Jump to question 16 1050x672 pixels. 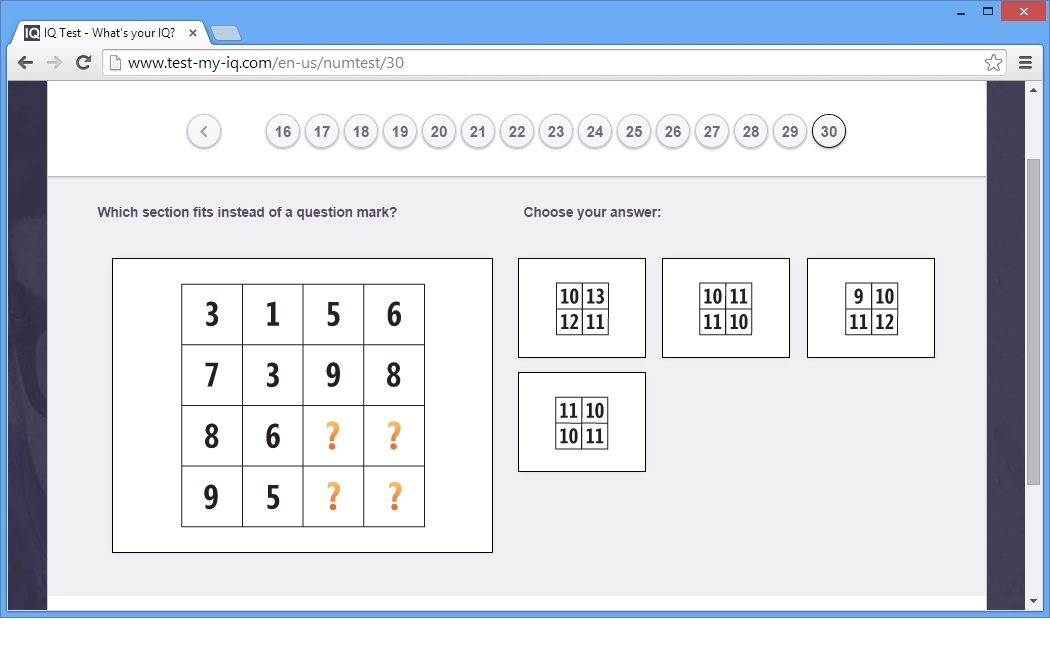click(x=283, y=131)
